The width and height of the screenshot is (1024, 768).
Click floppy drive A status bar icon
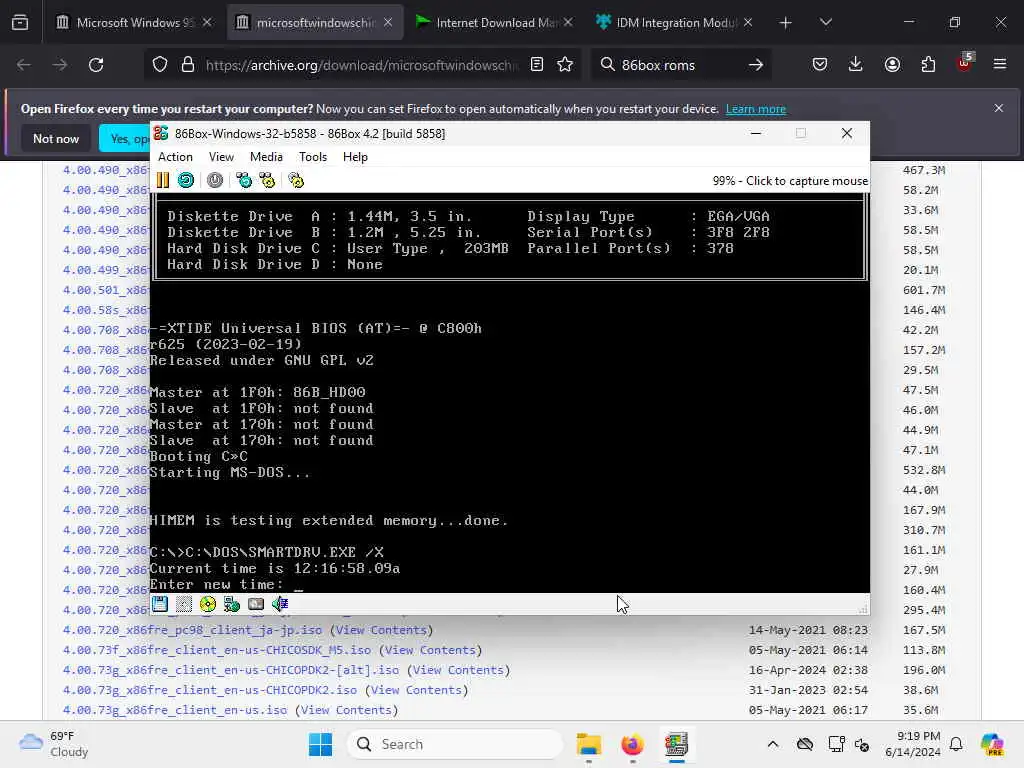pyautogui.click(x=160, y=604)
